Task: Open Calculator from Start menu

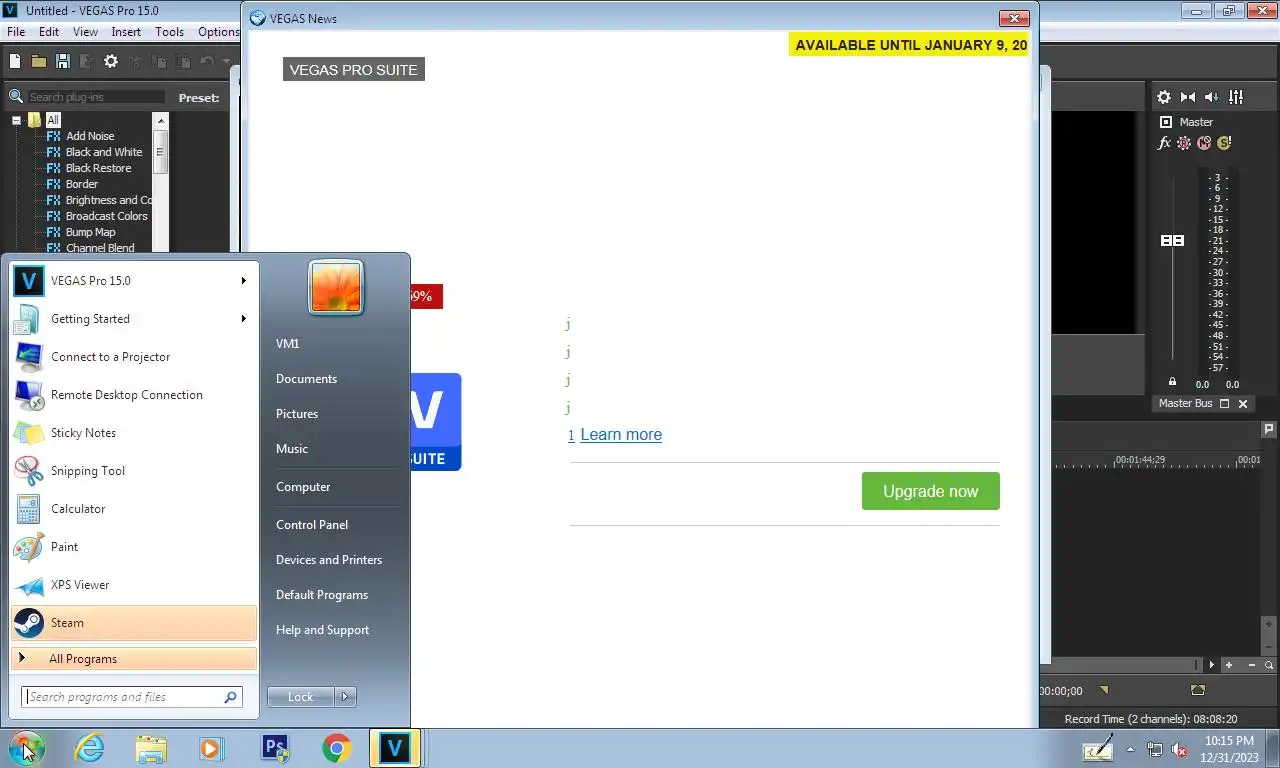Action: click(134, 509)
